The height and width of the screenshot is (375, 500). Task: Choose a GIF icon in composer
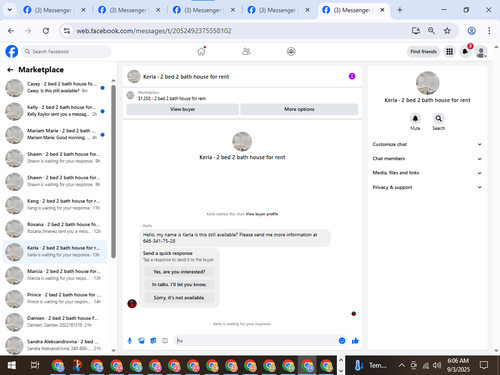[x=165, y=341]
